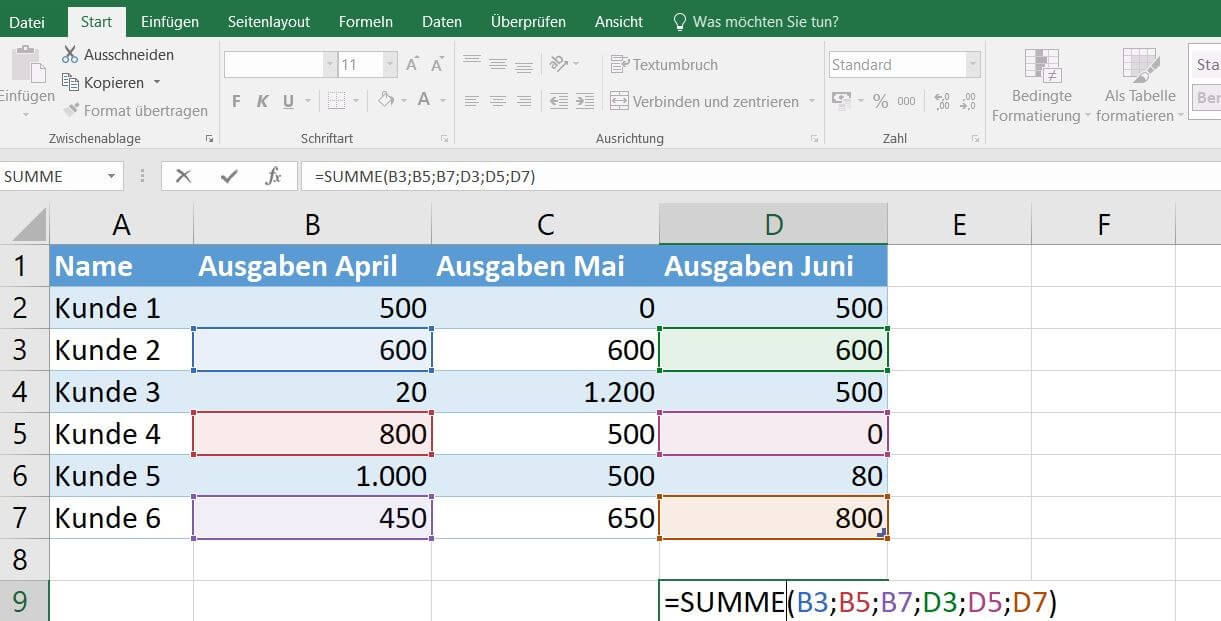The image size is (1221, 621).
Task: Open Bedingte Formatierung menu
Action: (x=1041, y=86)
